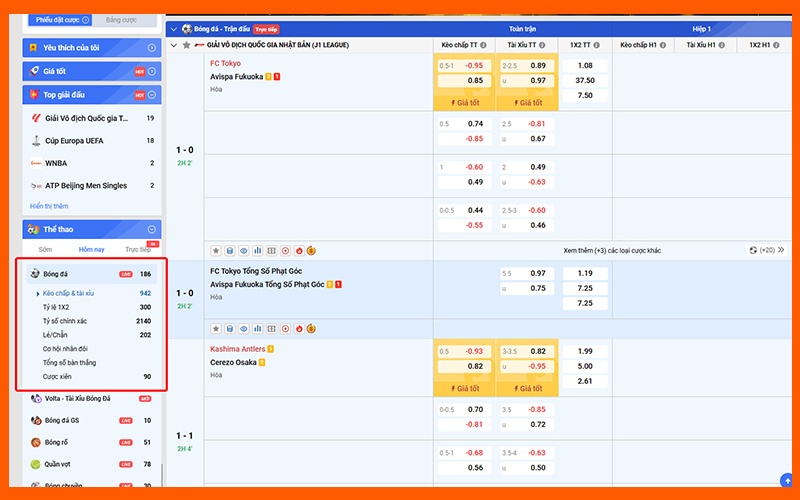Click the Quần vợt tennis ball icon
The height and width of the screenshot is (500, 800).
(36, 464)
